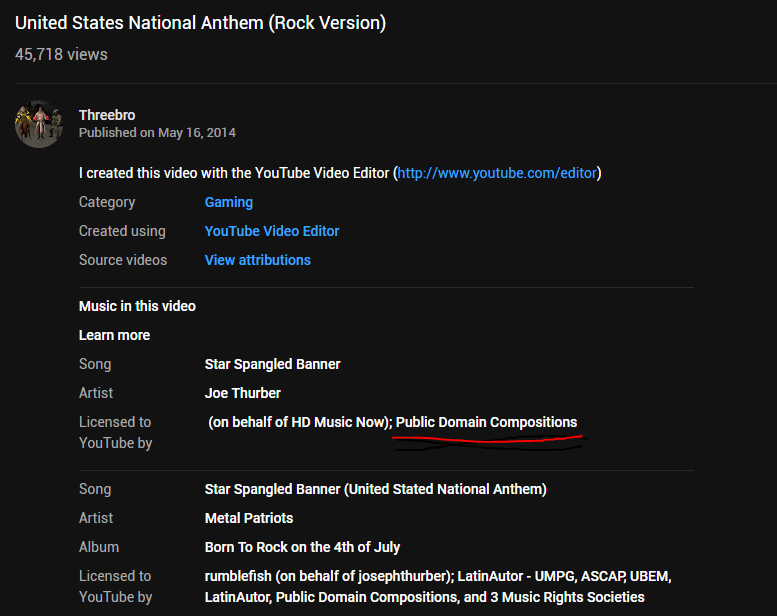Click the Category label
The width and height of the screenshot is (777, 616).
pyautogui.click(x=107, y=202)
